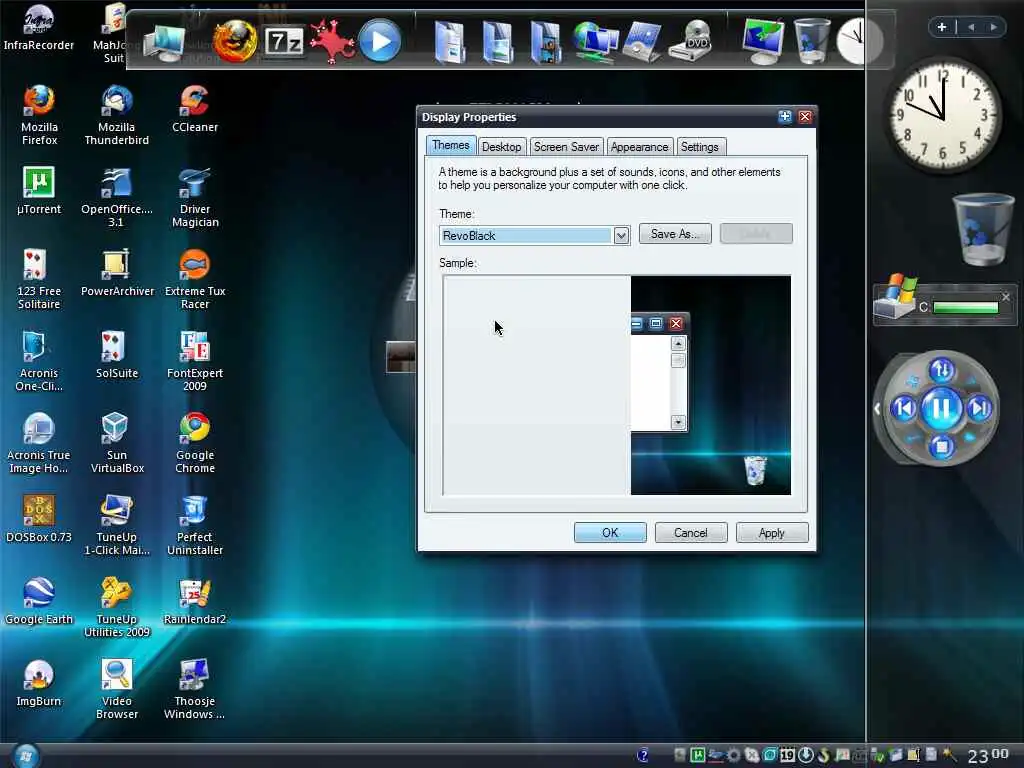
Task: Launch the SolSuite desktop shortcut
Action: click(116, 355)
